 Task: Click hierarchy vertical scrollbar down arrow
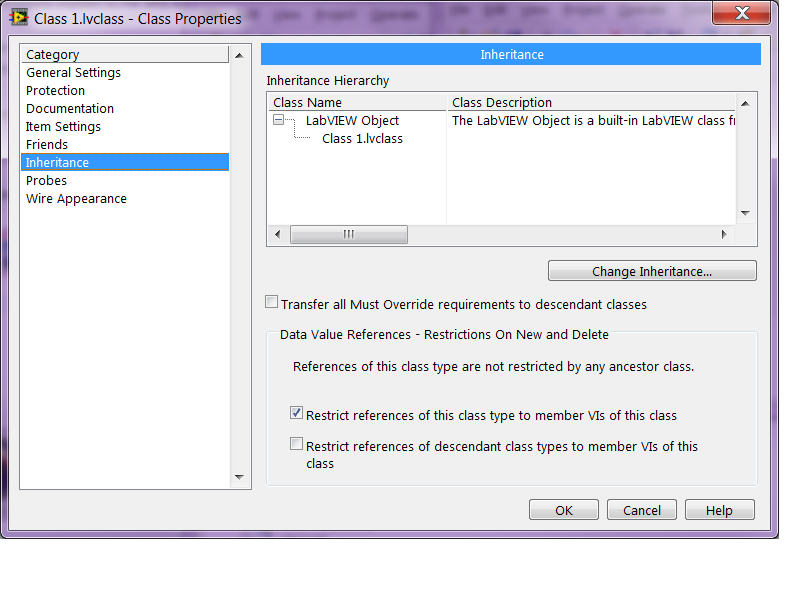(745, 213)
